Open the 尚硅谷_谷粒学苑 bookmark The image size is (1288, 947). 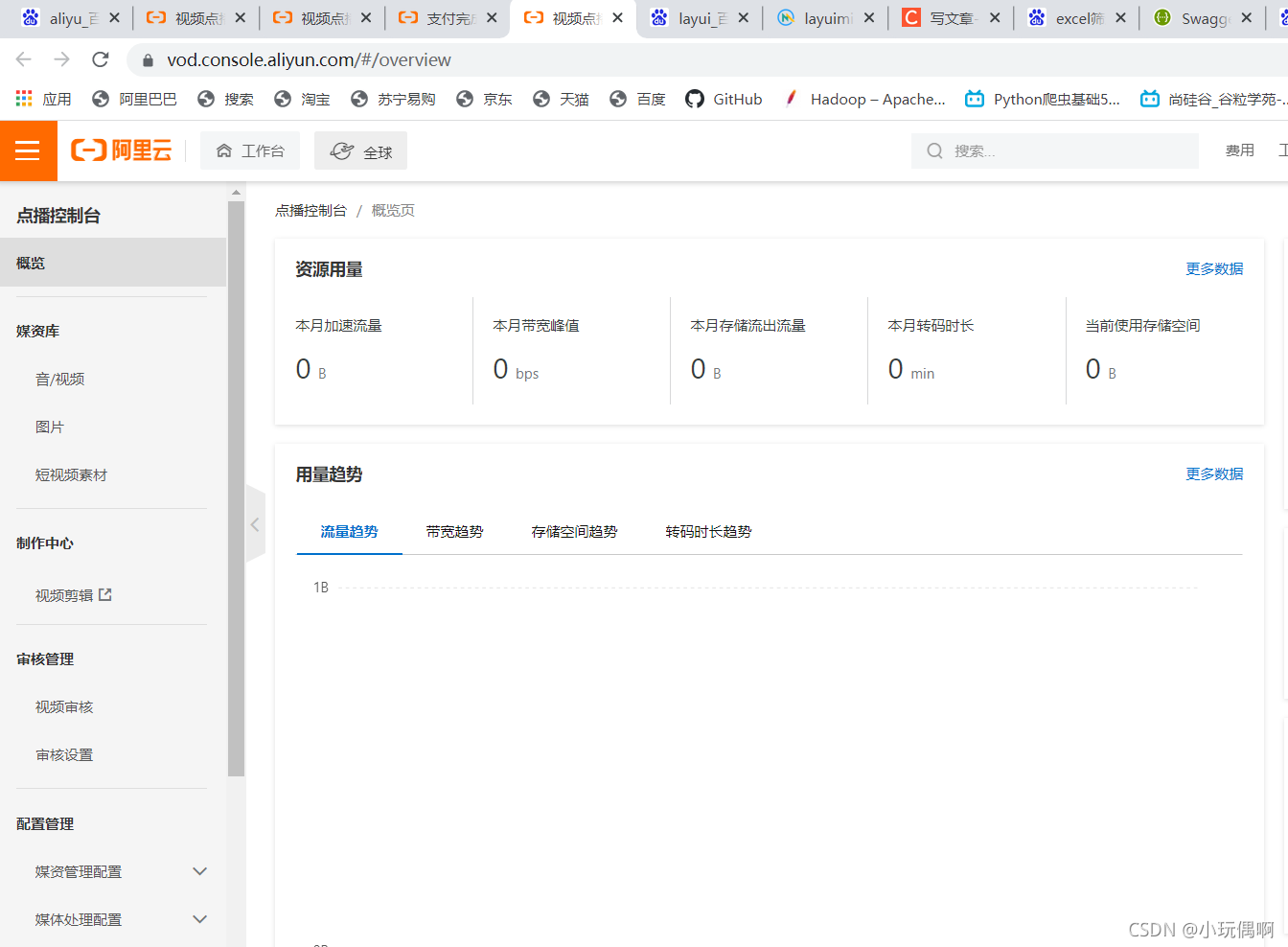[1212, 99]
